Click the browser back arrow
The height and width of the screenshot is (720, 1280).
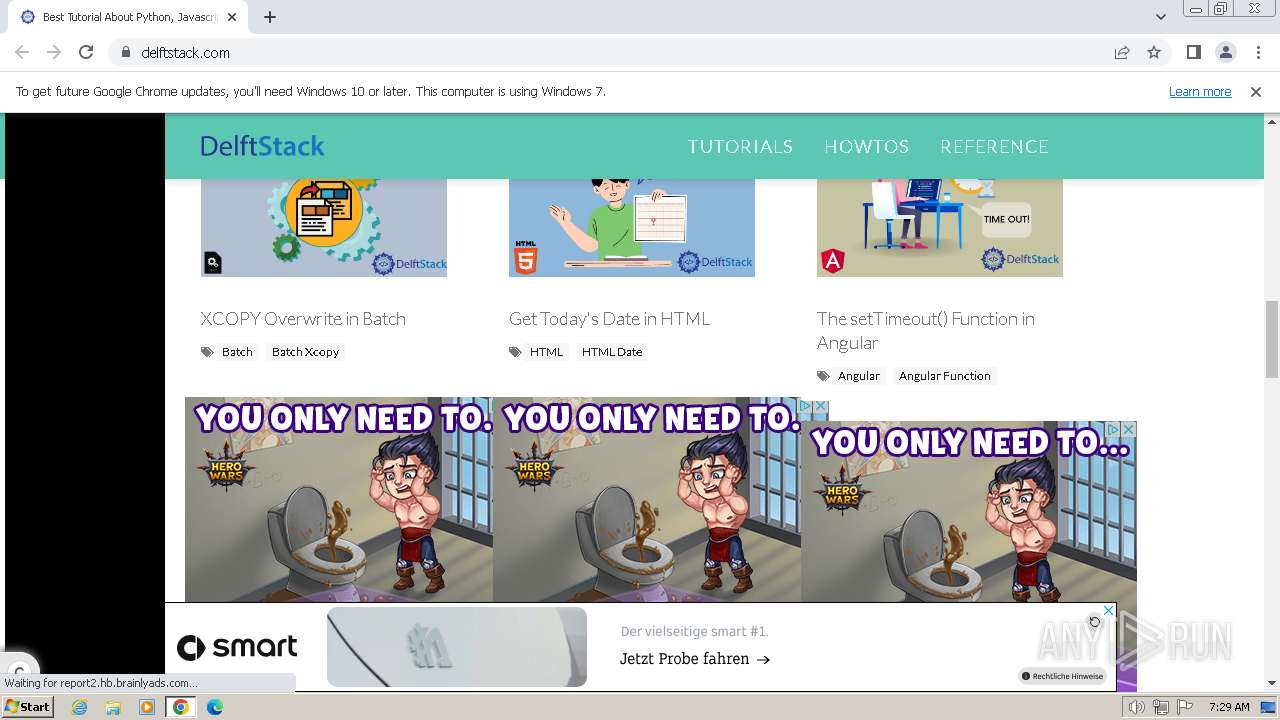pos(22,52)
